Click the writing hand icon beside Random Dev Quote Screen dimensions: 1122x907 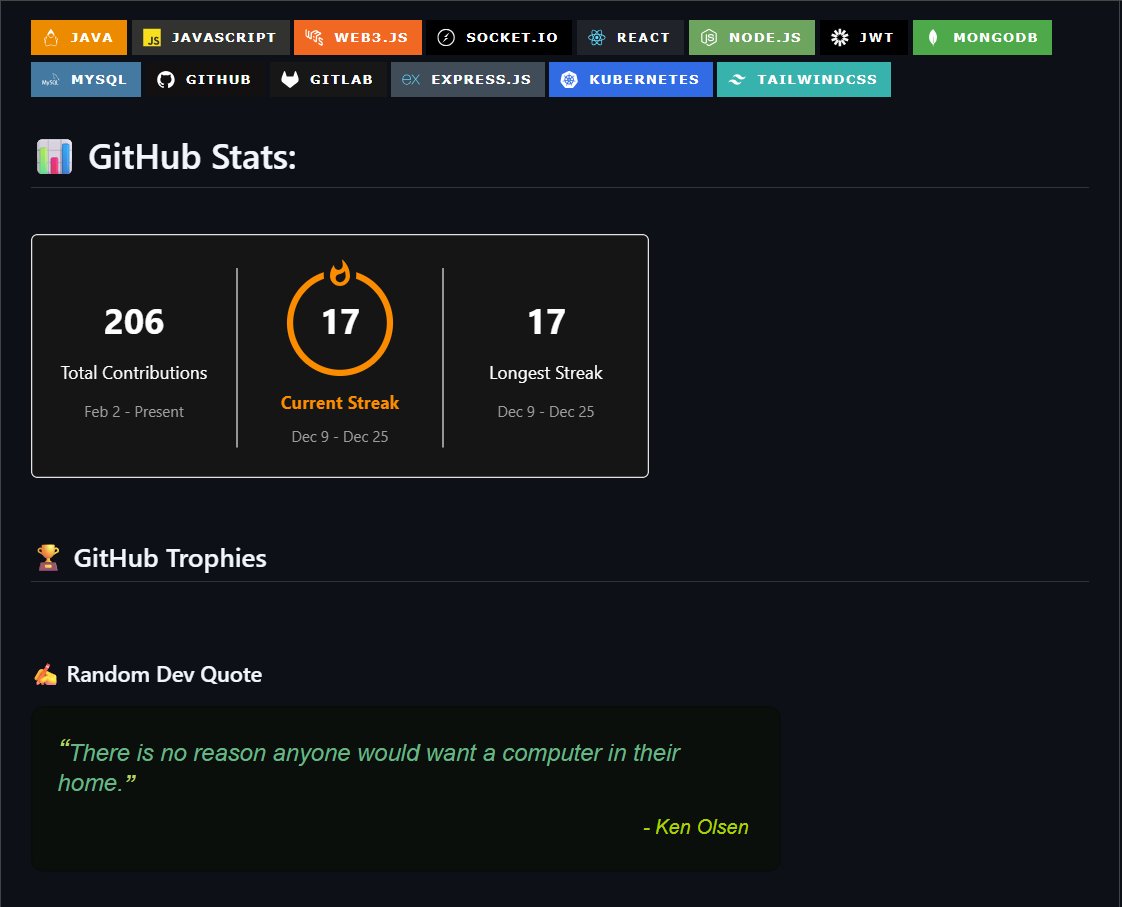pyautogui.click(x=46, y=675)
